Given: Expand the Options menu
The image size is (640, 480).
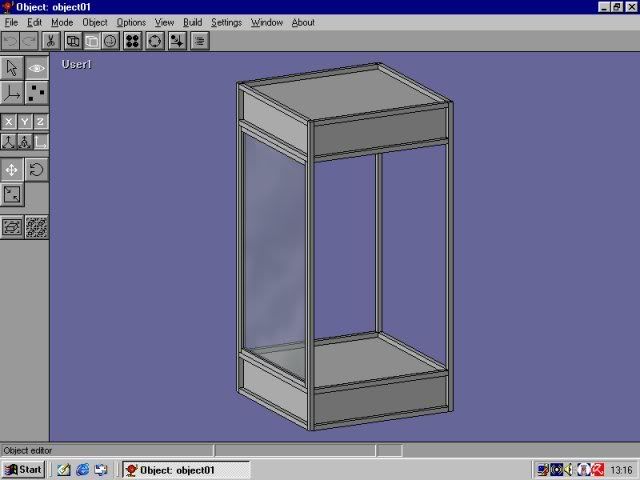Looking at the screenshot, I should pos(131,22).
